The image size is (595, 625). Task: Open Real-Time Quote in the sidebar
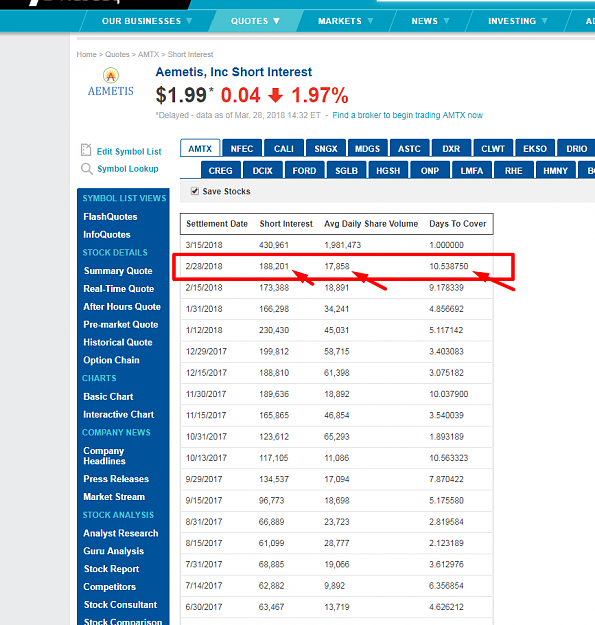[x=119, y=289]
